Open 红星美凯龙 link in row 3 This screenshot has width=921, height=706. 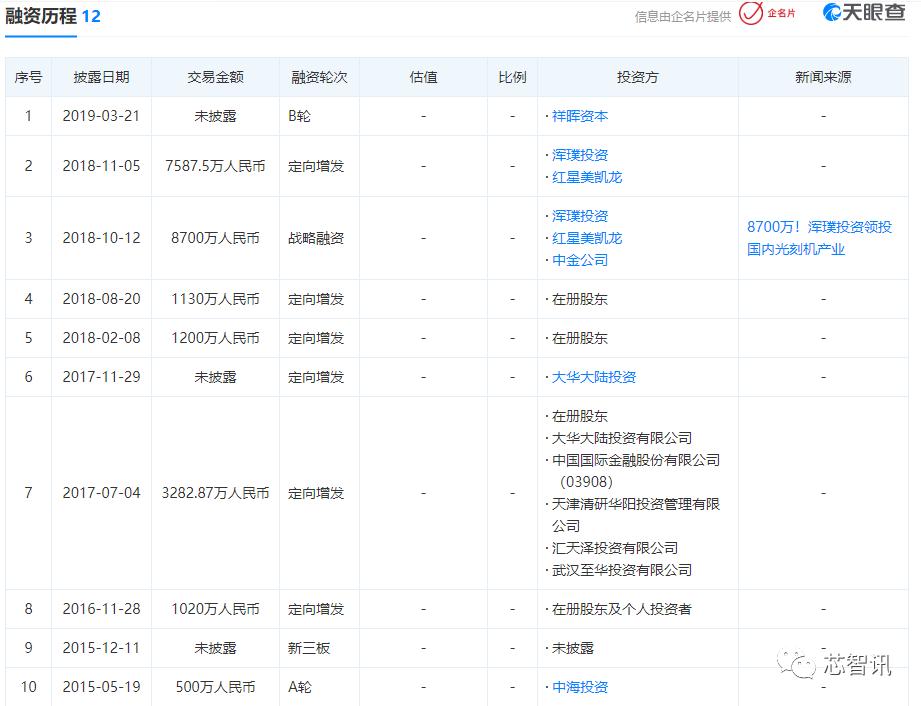point(587,238)
